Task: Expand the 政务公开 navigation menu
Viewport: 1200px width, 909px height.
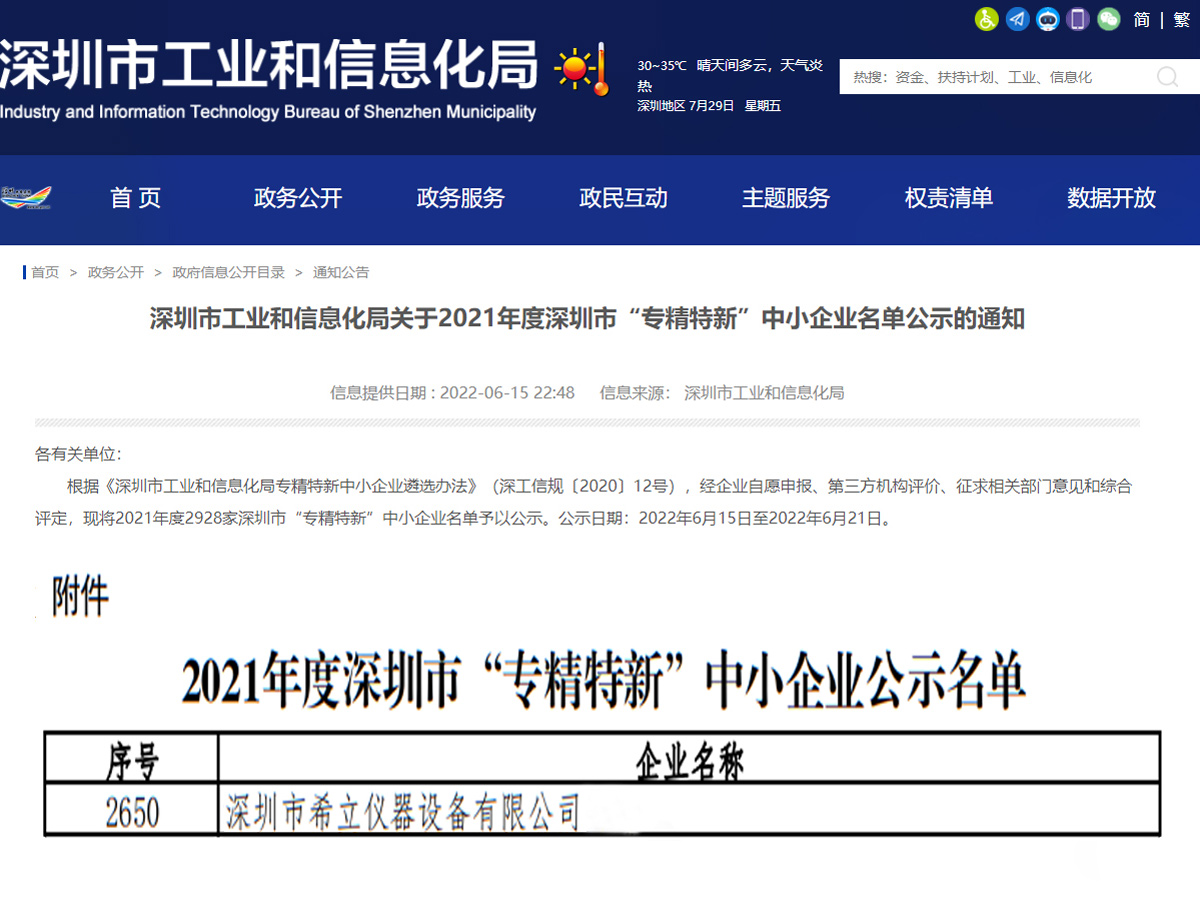Action: click(297, 199)
